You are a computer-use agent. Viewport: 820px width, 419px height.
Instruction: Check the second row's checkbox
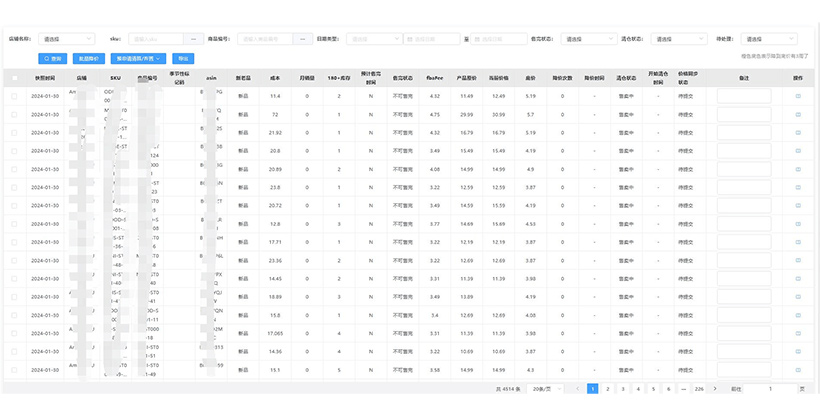[14, 114]
